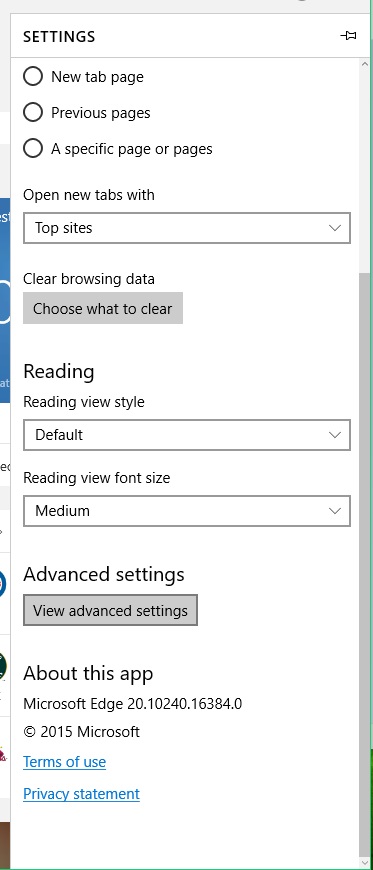Click the scrollbar up arrow

point(365,65)
